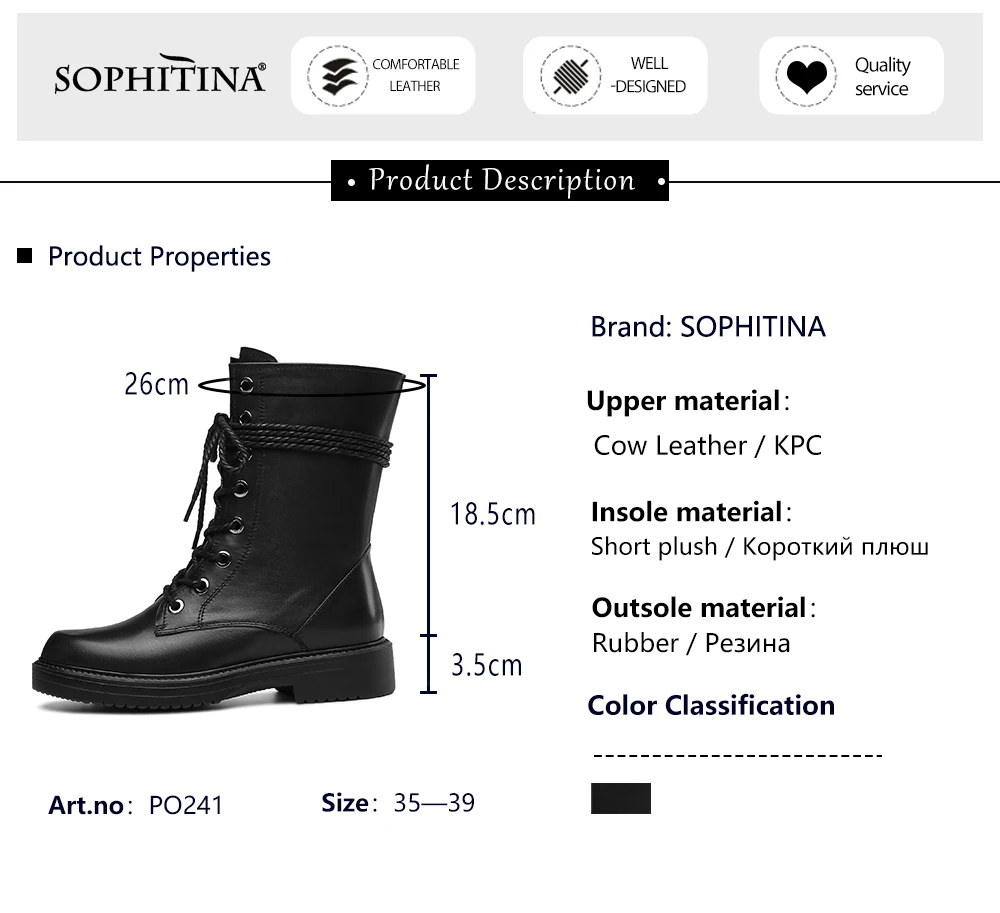The height and width of the screenshot is (913, 1000).
Task: Click the Product Properties section title
Action: 159,256
